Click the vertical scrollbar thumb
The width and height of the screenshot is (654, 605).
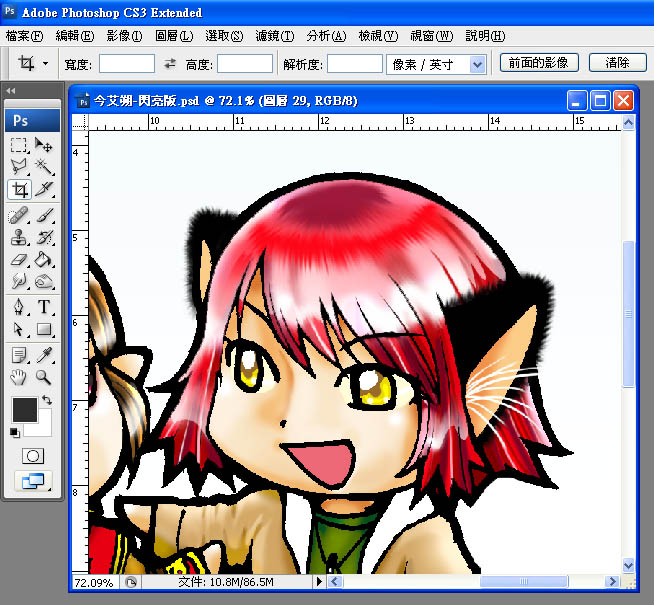point(628,315)
